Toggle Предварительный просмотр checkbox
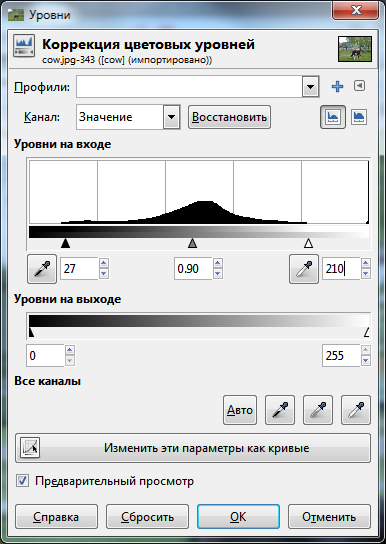386x544 pixels. [23, 481]
